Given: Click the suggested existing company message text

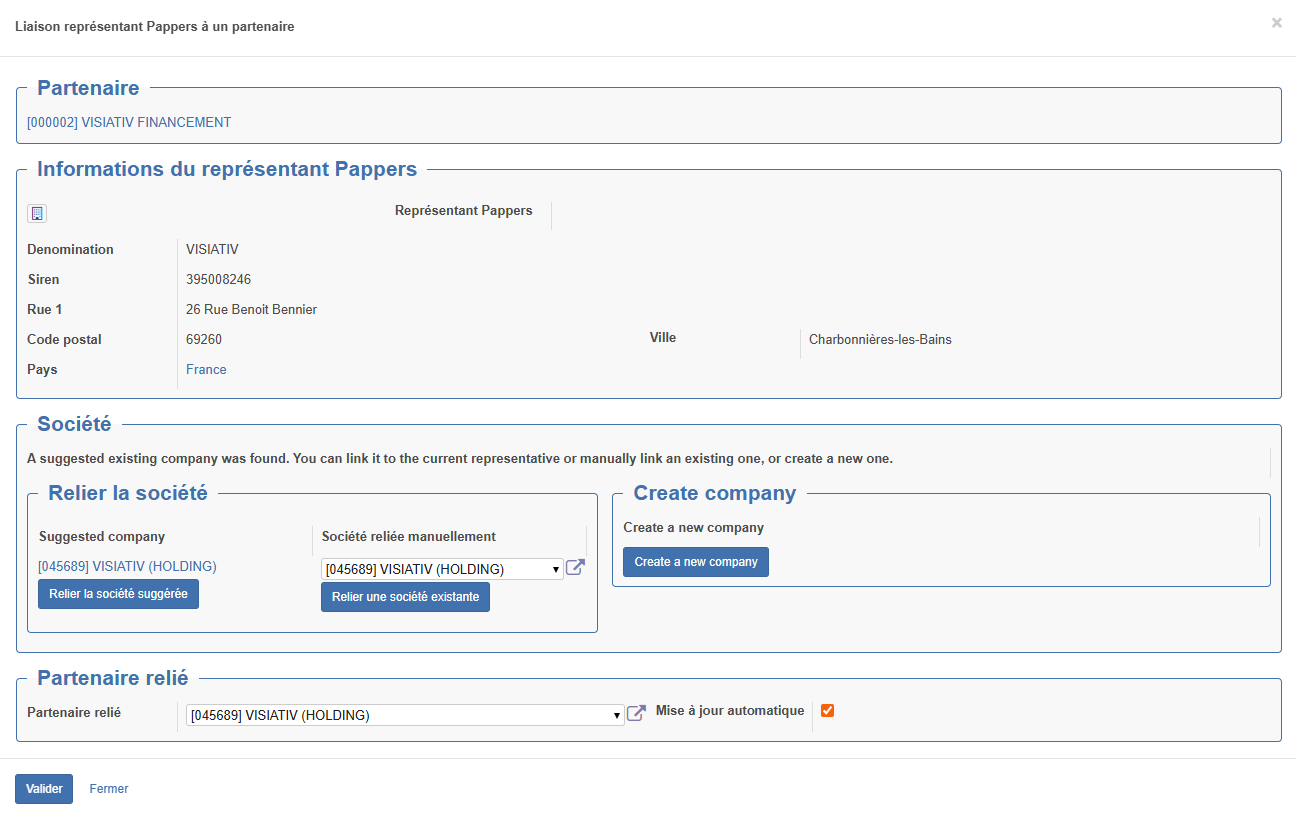Looking at the screenshot, I should (460, 459).
